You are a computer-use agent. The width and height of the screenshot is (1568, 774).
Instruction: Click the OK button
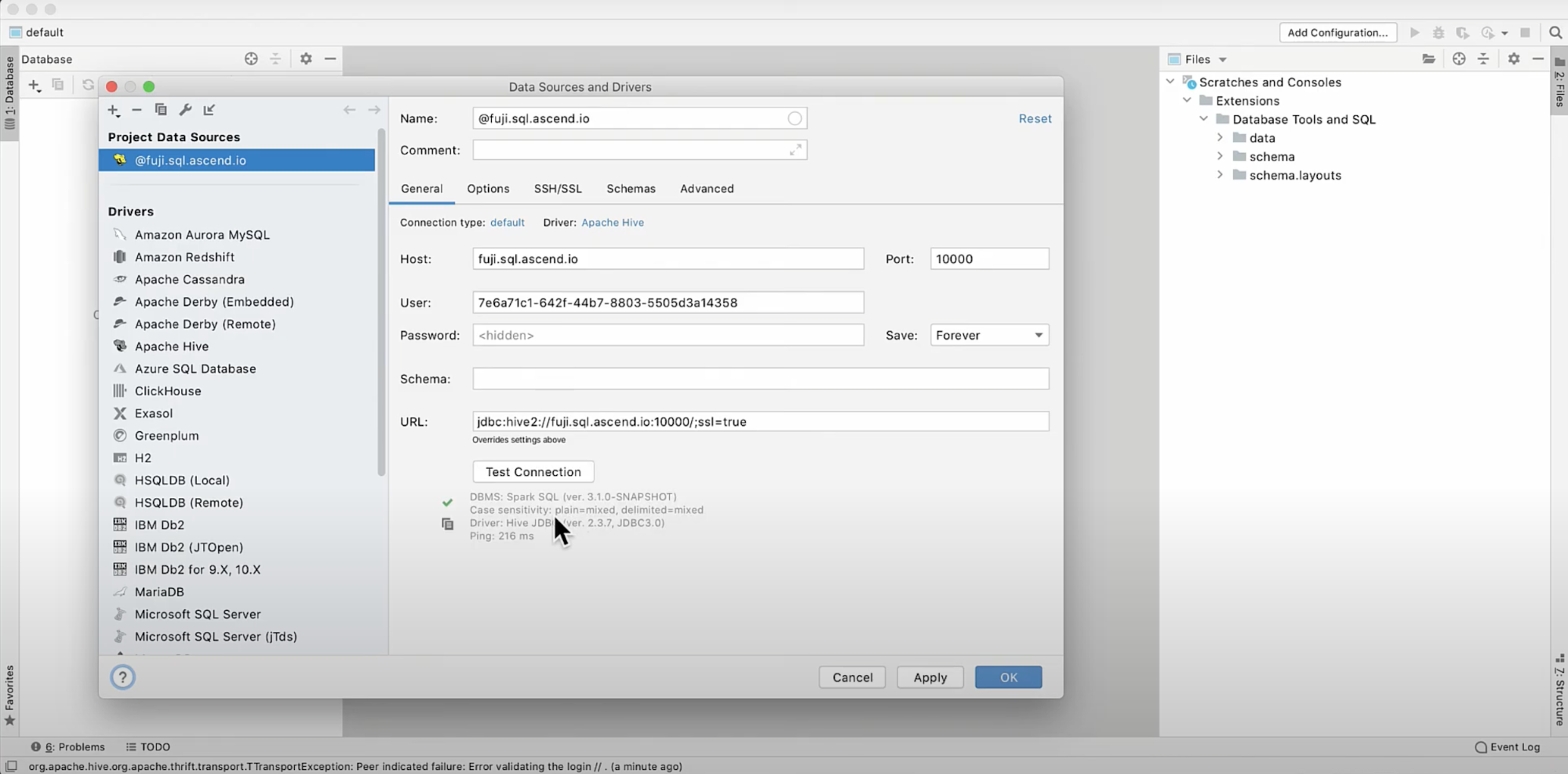tap(1008, 677)
